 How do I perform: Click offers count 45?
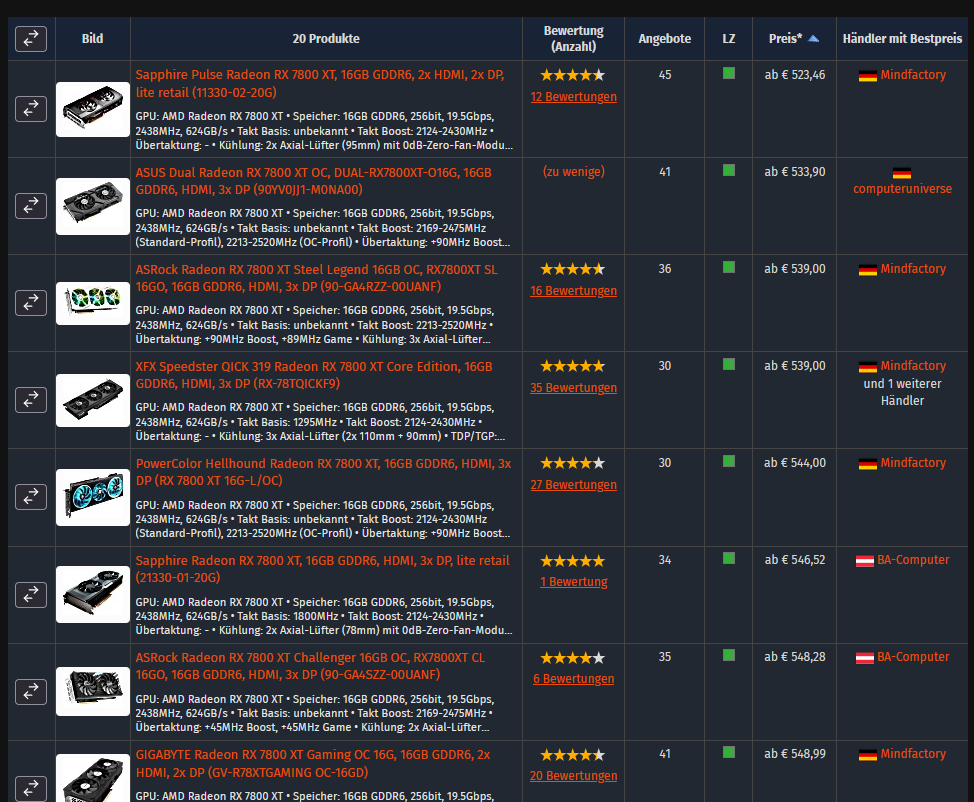(x=665, y=75)
